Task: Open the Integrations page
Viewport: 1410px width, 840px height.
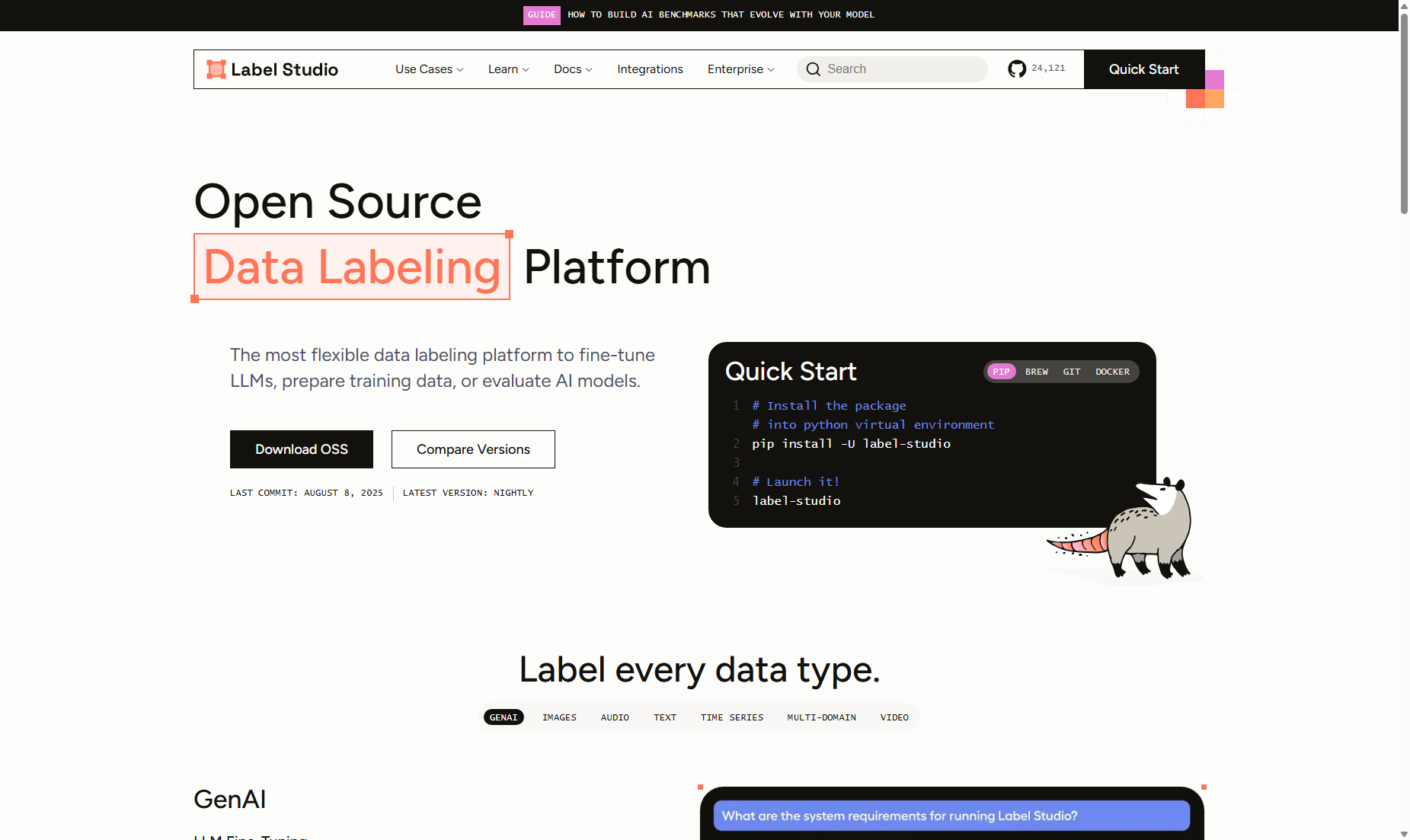Action: point(650,69)
